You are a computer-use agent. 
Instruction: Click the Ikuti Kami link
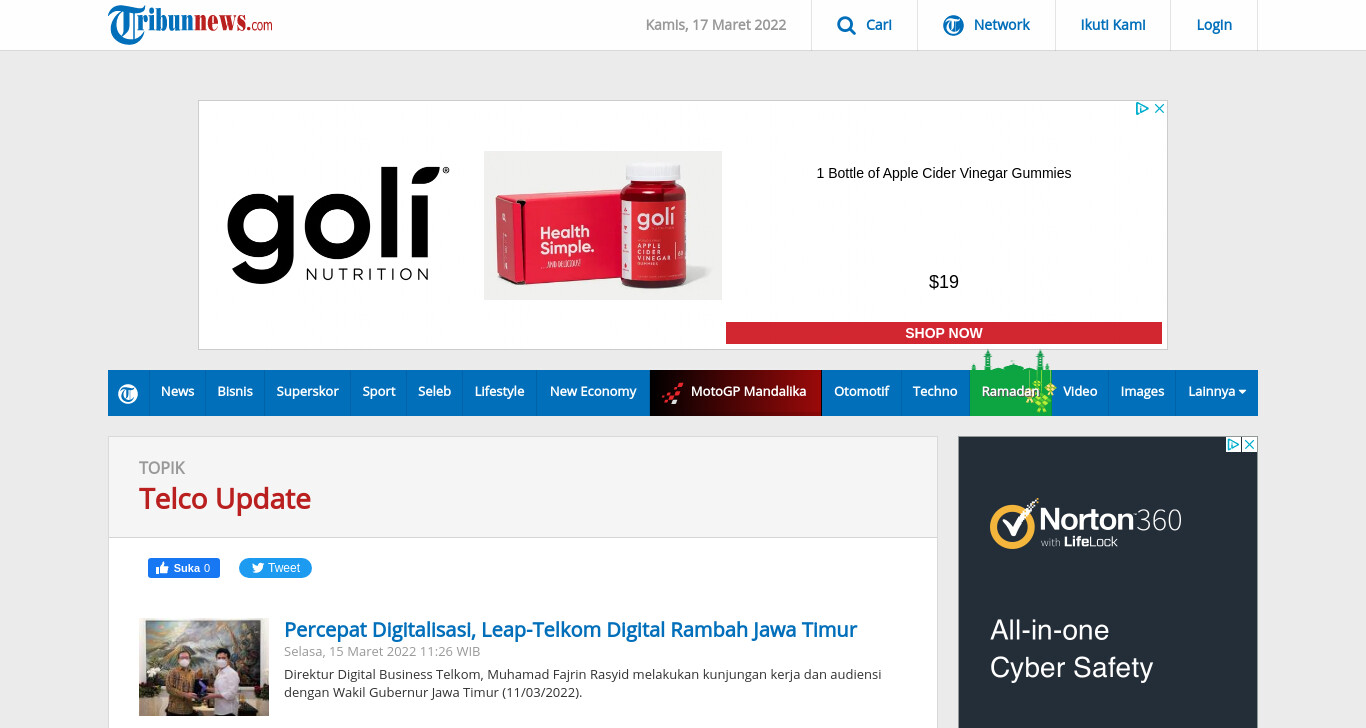pyautogui.click(x=1113, y=25)
